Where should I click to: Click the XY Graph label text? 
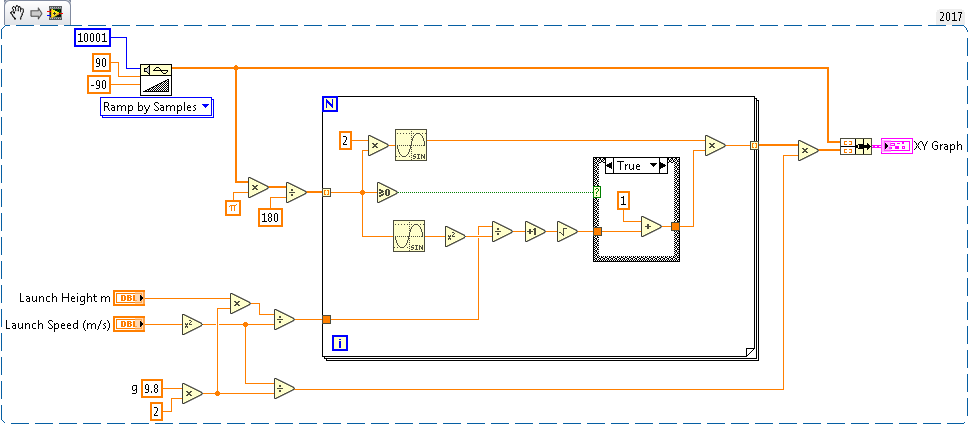938,146
